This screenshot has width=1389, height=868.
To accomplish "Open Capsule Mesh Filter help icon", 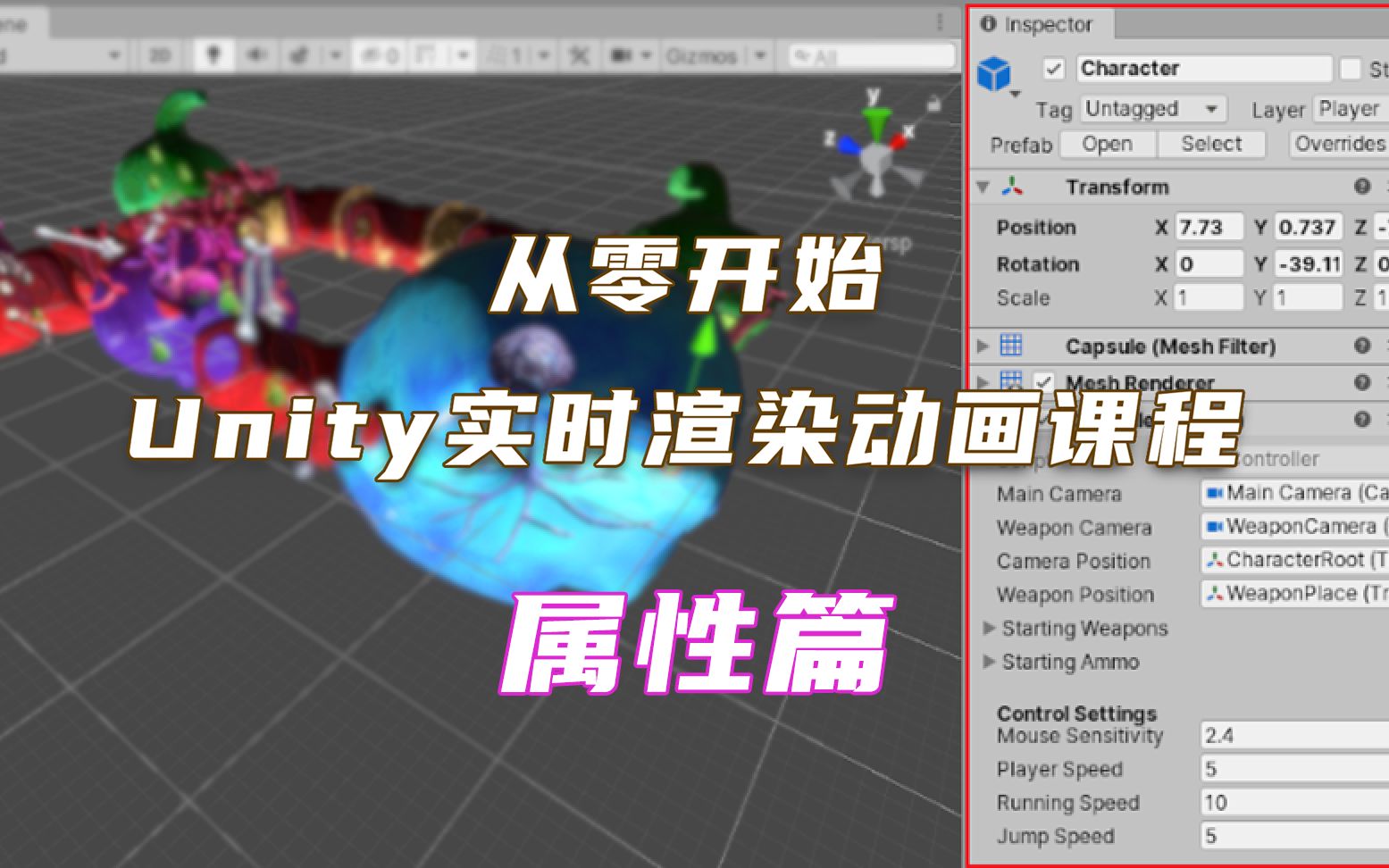I will [1361, 346].
